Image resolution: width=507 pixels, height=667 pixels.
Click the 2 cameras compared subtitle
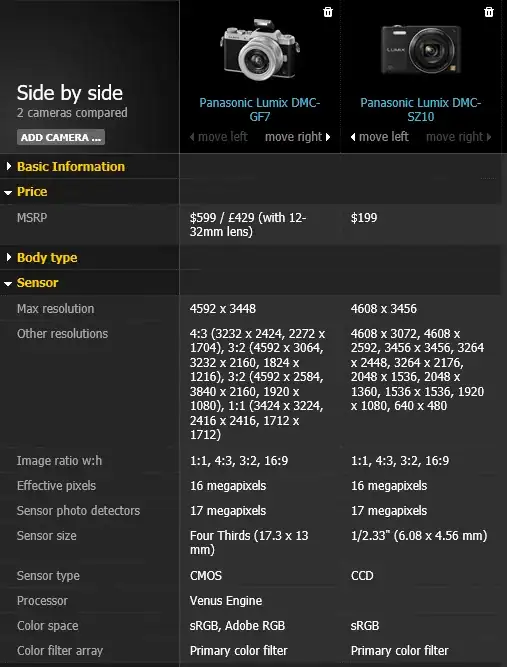72,113
